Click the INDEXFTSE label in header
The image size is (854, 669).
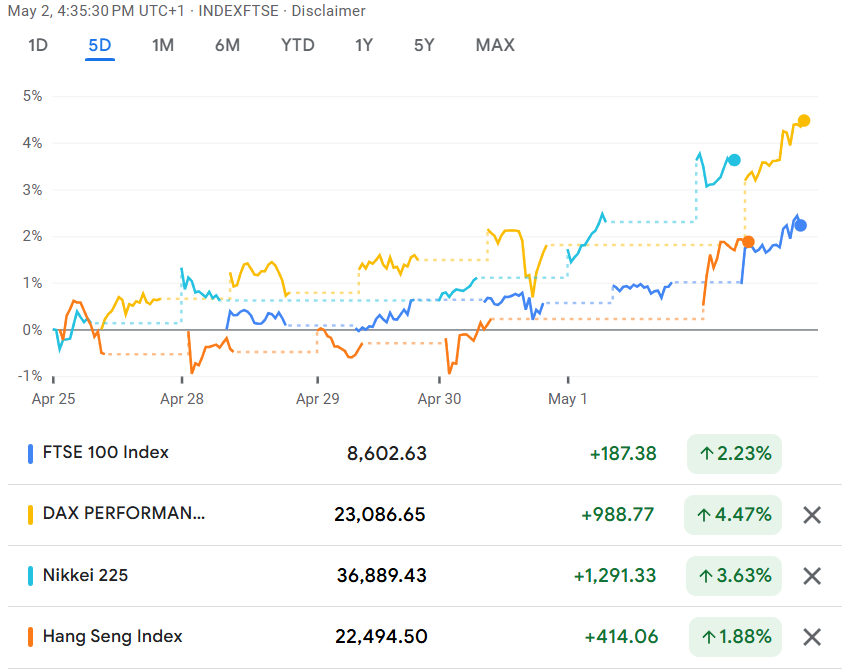pyautogui.click(x=239, y=11)
